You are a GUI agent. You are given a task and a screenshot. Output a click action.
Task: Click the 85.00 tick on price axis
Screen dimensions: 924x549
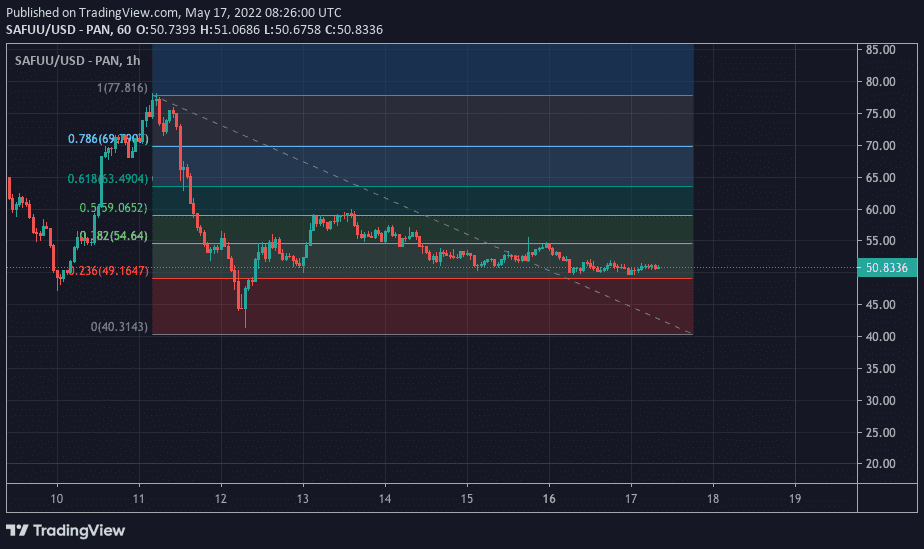click(x=880, y=50)
